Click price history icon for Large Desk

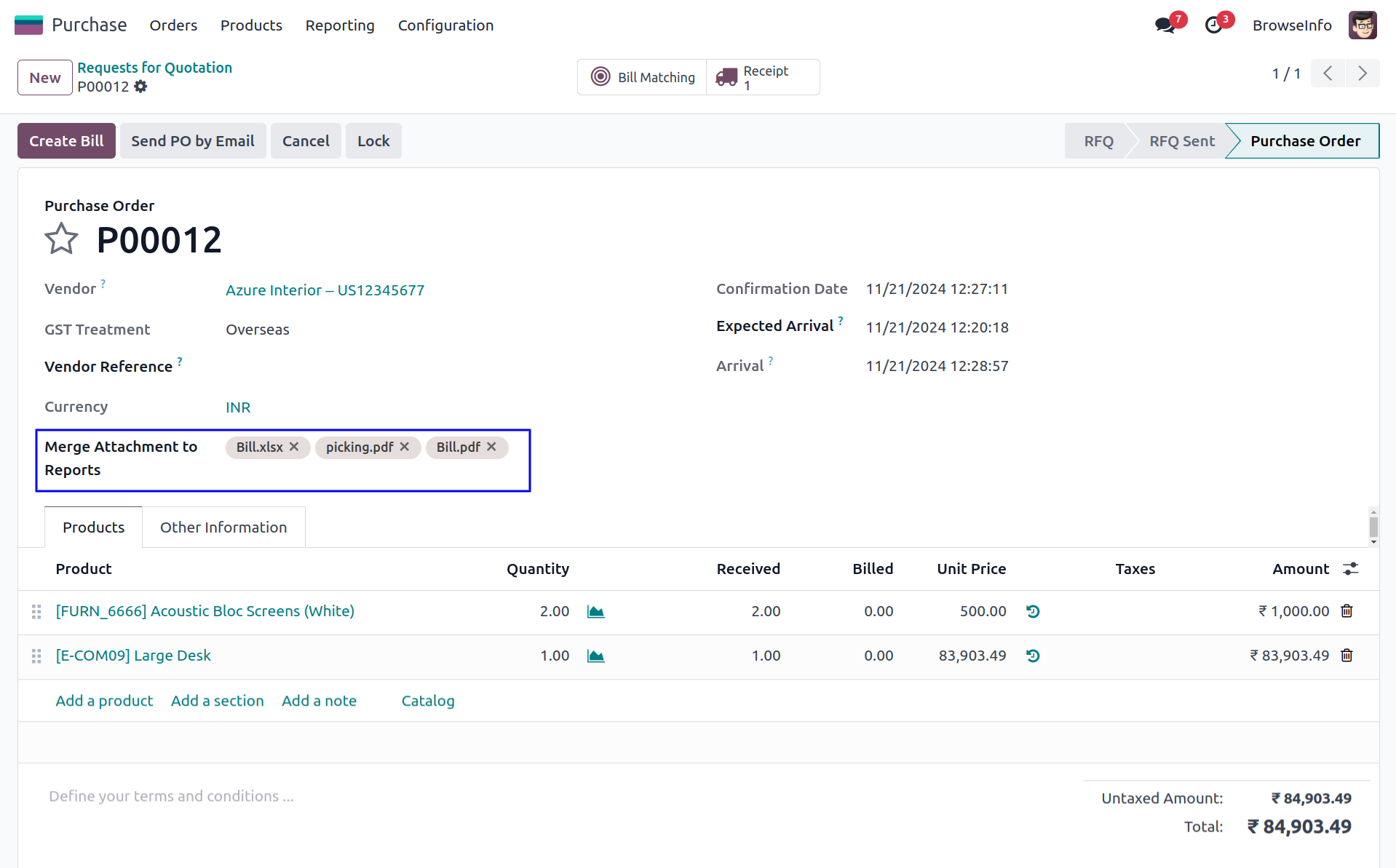click(1033, 656)
